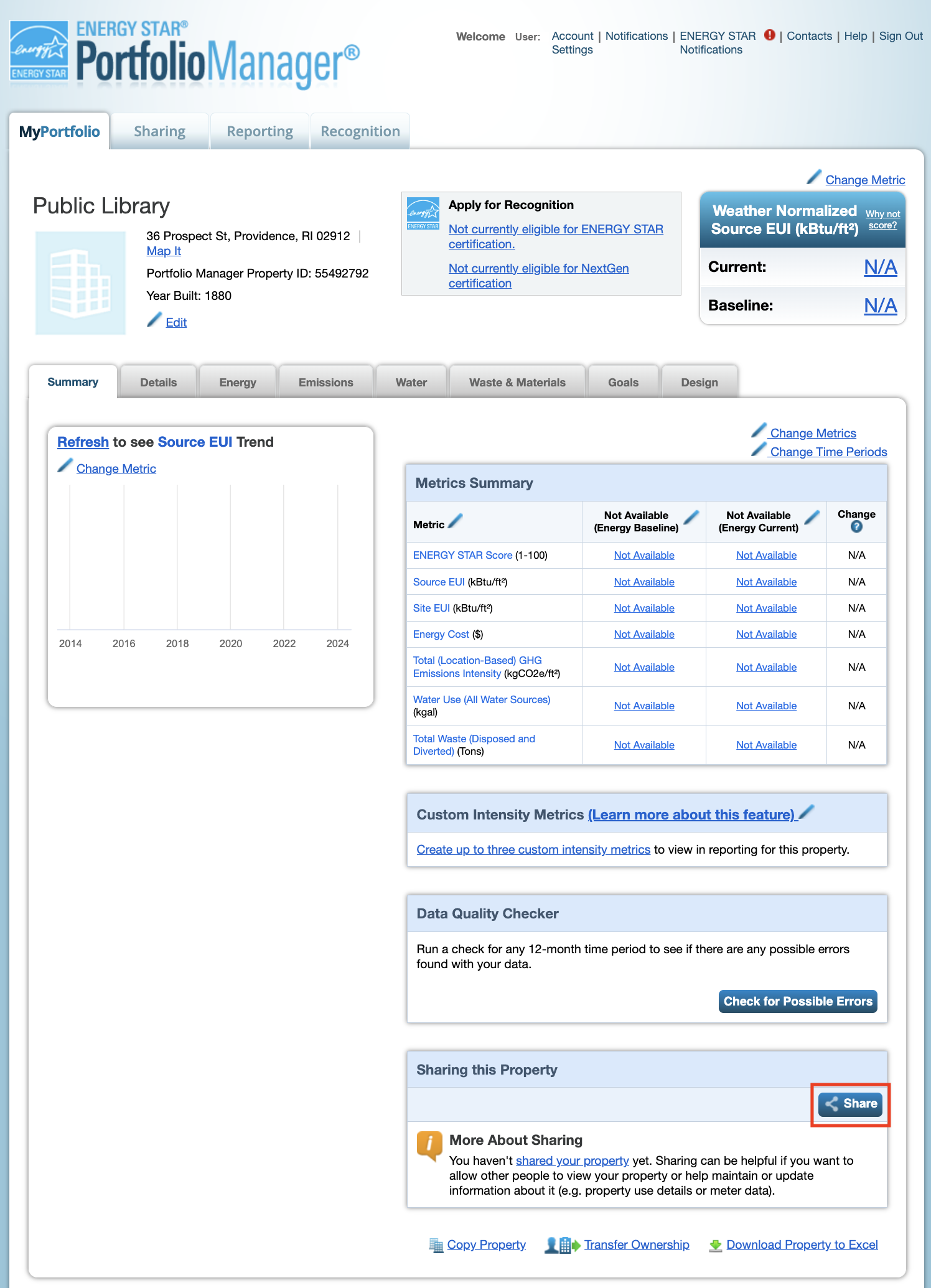Open the Notifications link in header

point(636,36)
